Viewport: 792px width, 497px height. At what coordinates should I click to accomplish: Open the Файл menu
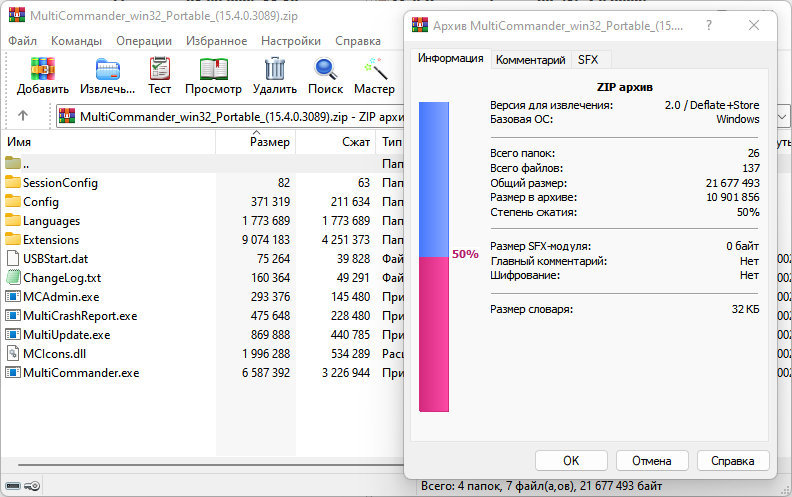pos(23,41)
